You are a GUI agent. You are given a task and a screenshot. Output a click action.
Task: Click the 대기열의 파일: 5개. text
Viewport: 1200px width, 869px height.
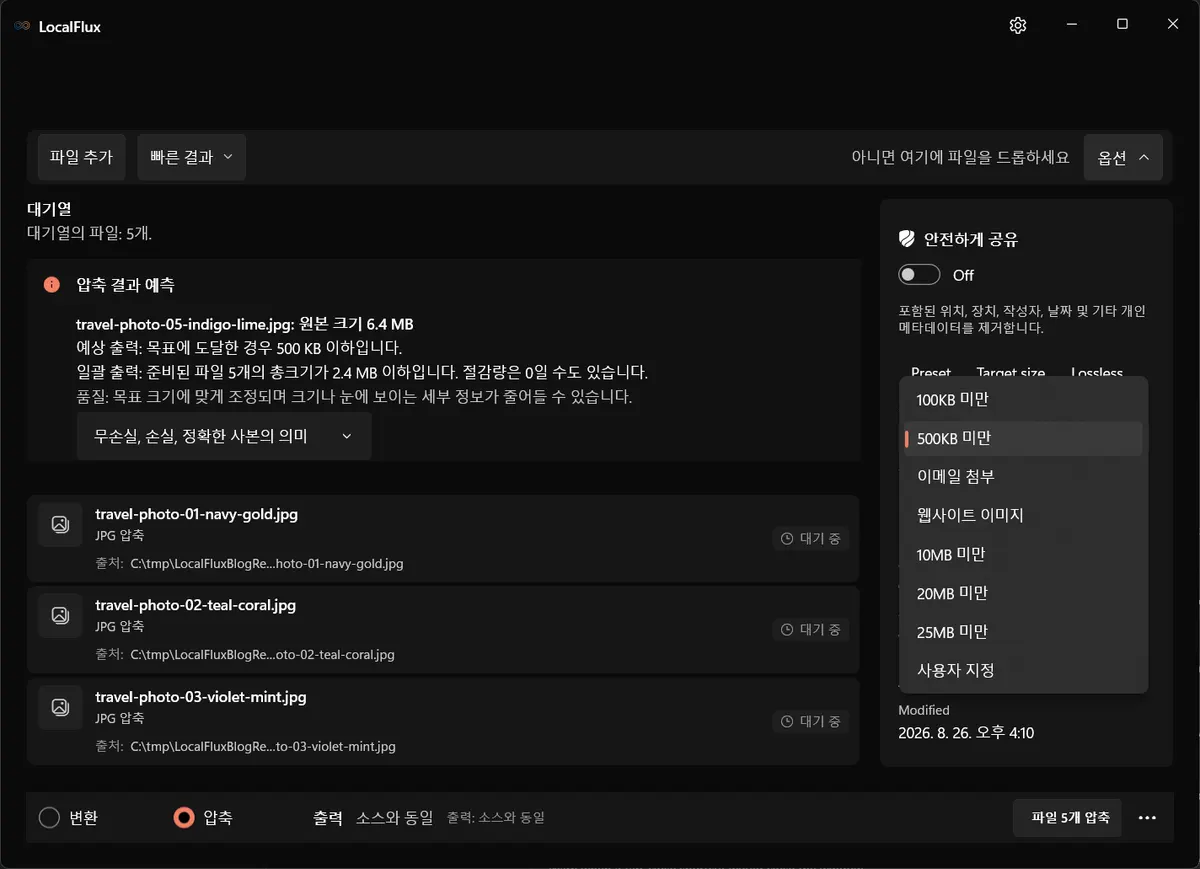click(x=89, y=233)
